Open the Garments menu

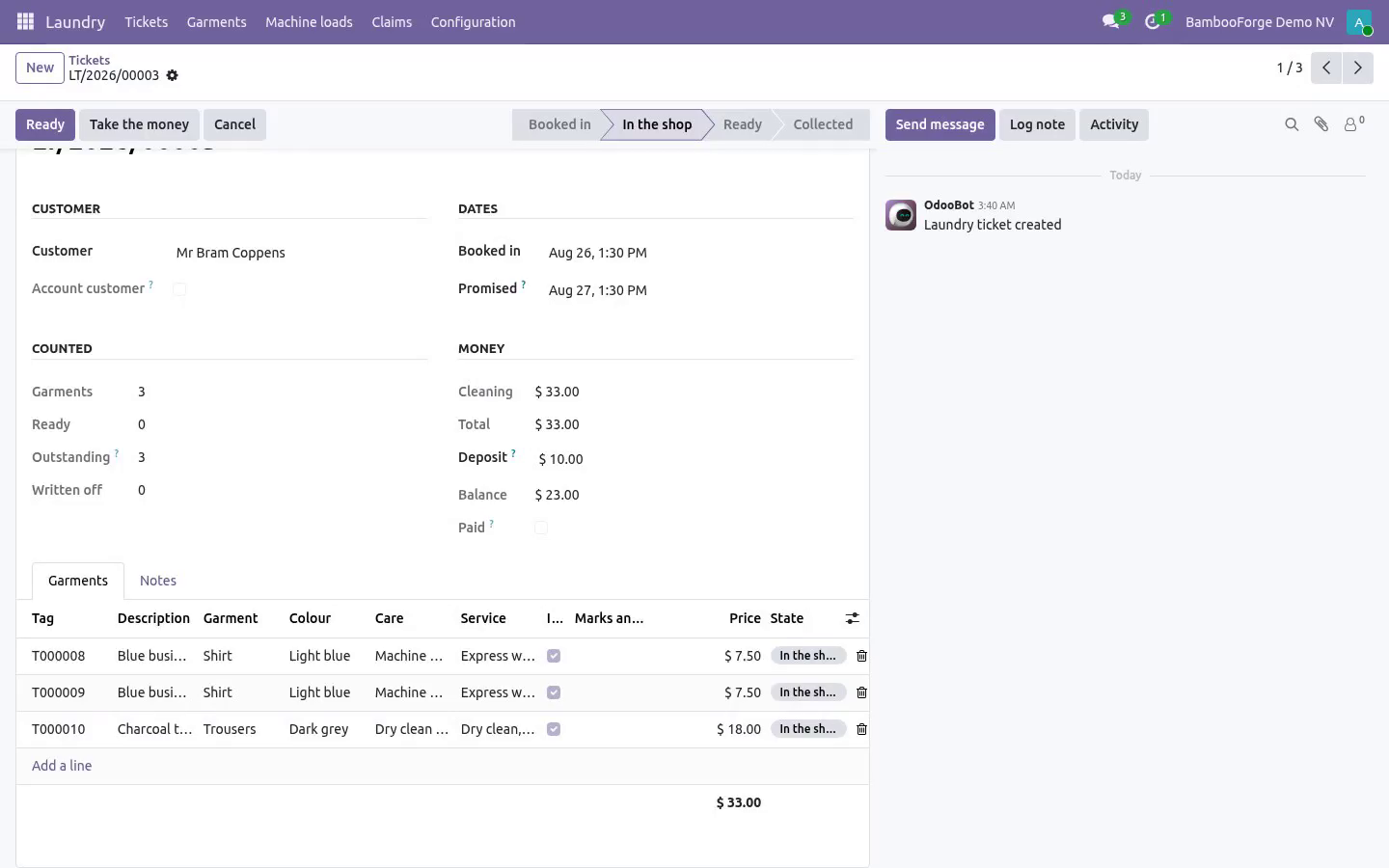[x=216, y=21]
